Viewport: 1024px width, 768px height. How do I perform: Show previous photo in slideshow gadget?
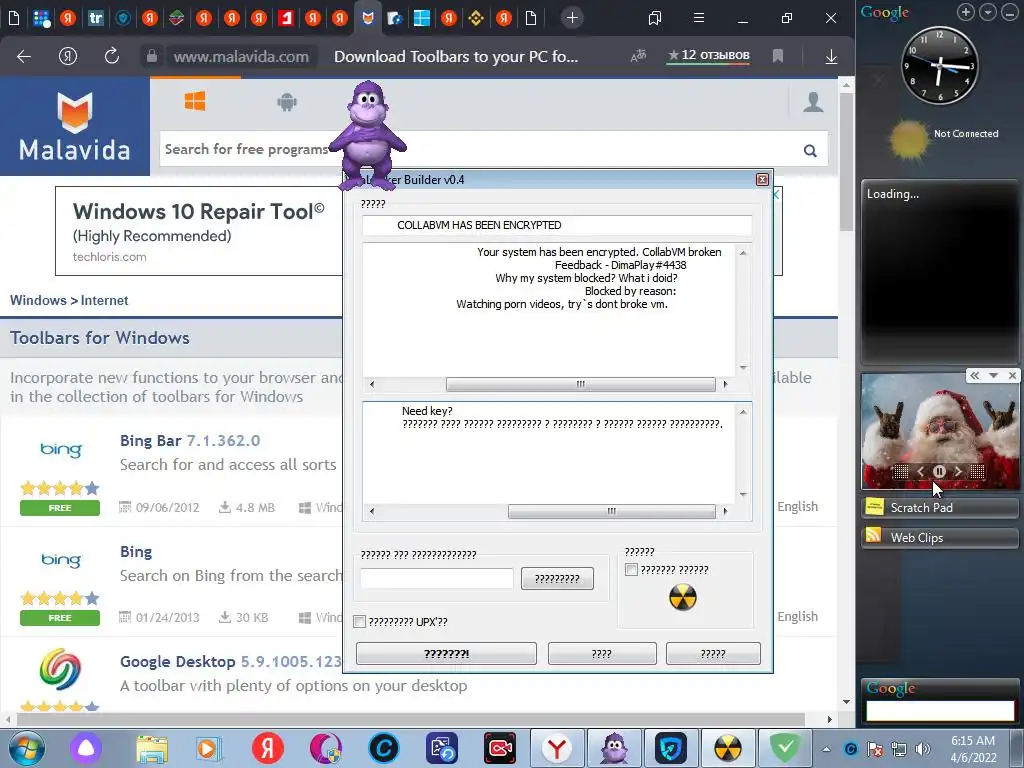coord(921,472)
